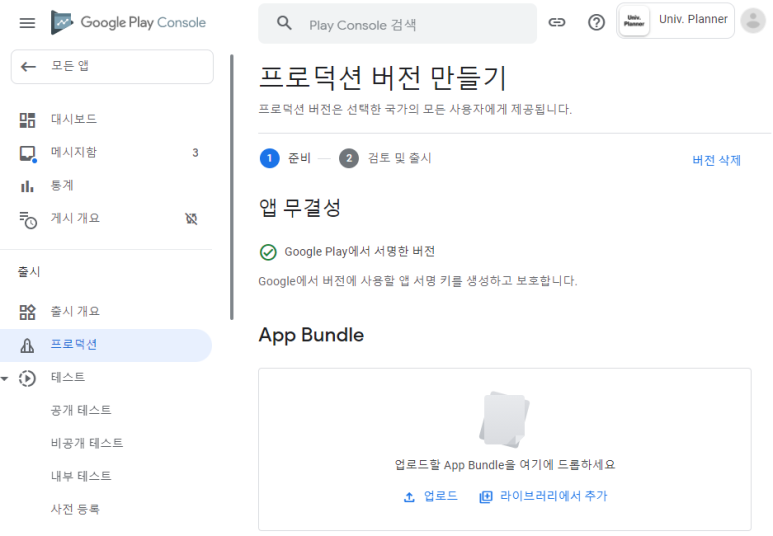
Task: Open 공개 테스트 sub-item
Action: [x=81, y=410]
